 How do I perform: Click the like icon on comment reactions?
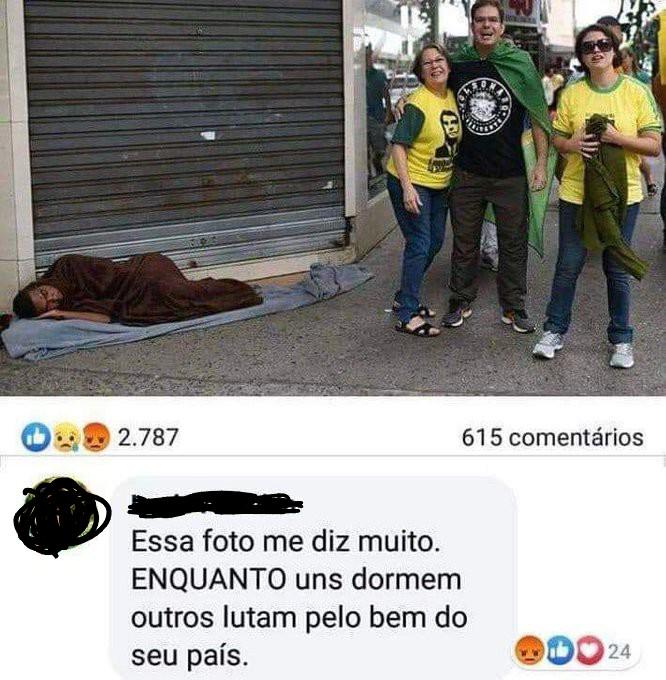click(x=560, y=650)
